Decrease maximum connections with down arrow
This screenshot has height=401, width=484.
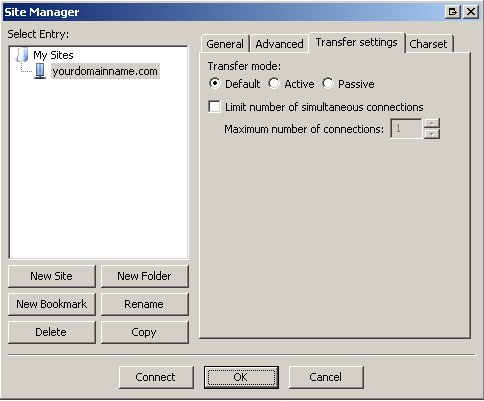point(432,134)
